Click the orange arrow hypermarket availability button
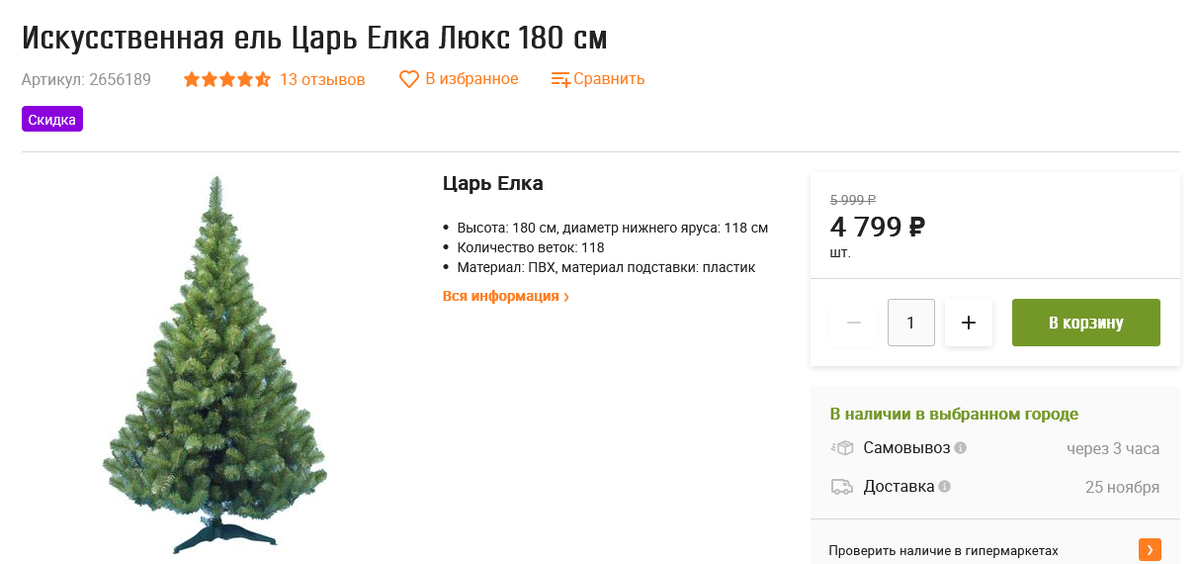Screen dimensions: 1200x564 [1150, 550]
